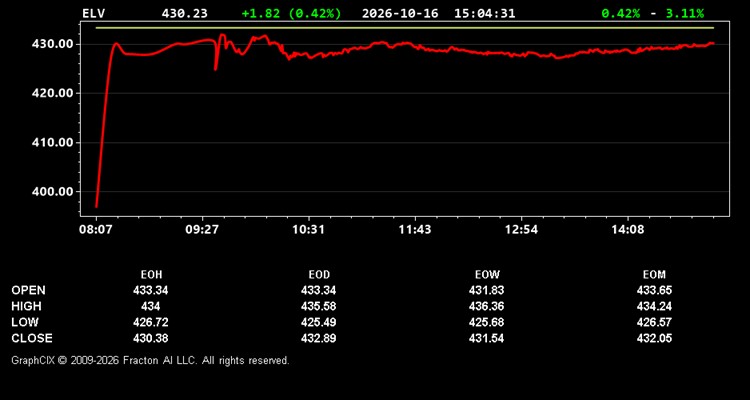Click the 14:08 time axis label
The image size is (750, 400).
point(628,229)
